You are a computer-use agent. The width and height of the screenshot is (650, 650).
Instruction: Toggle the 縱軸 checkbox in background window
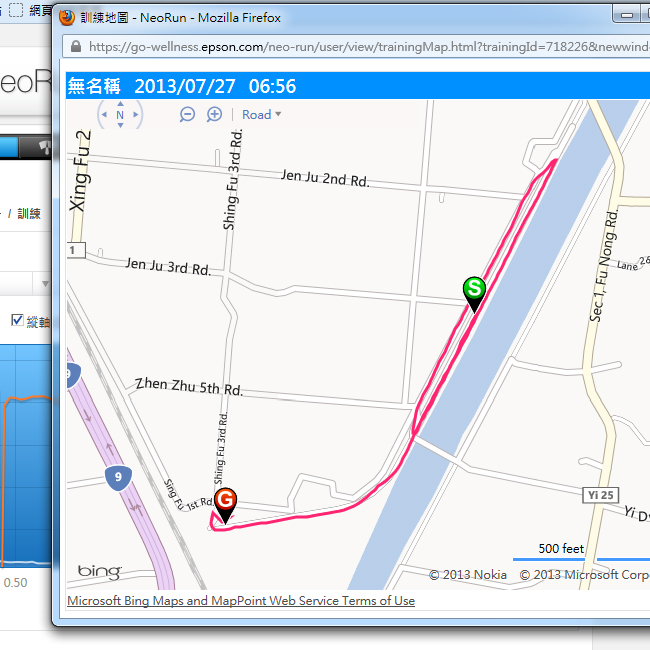coord(17,320)
